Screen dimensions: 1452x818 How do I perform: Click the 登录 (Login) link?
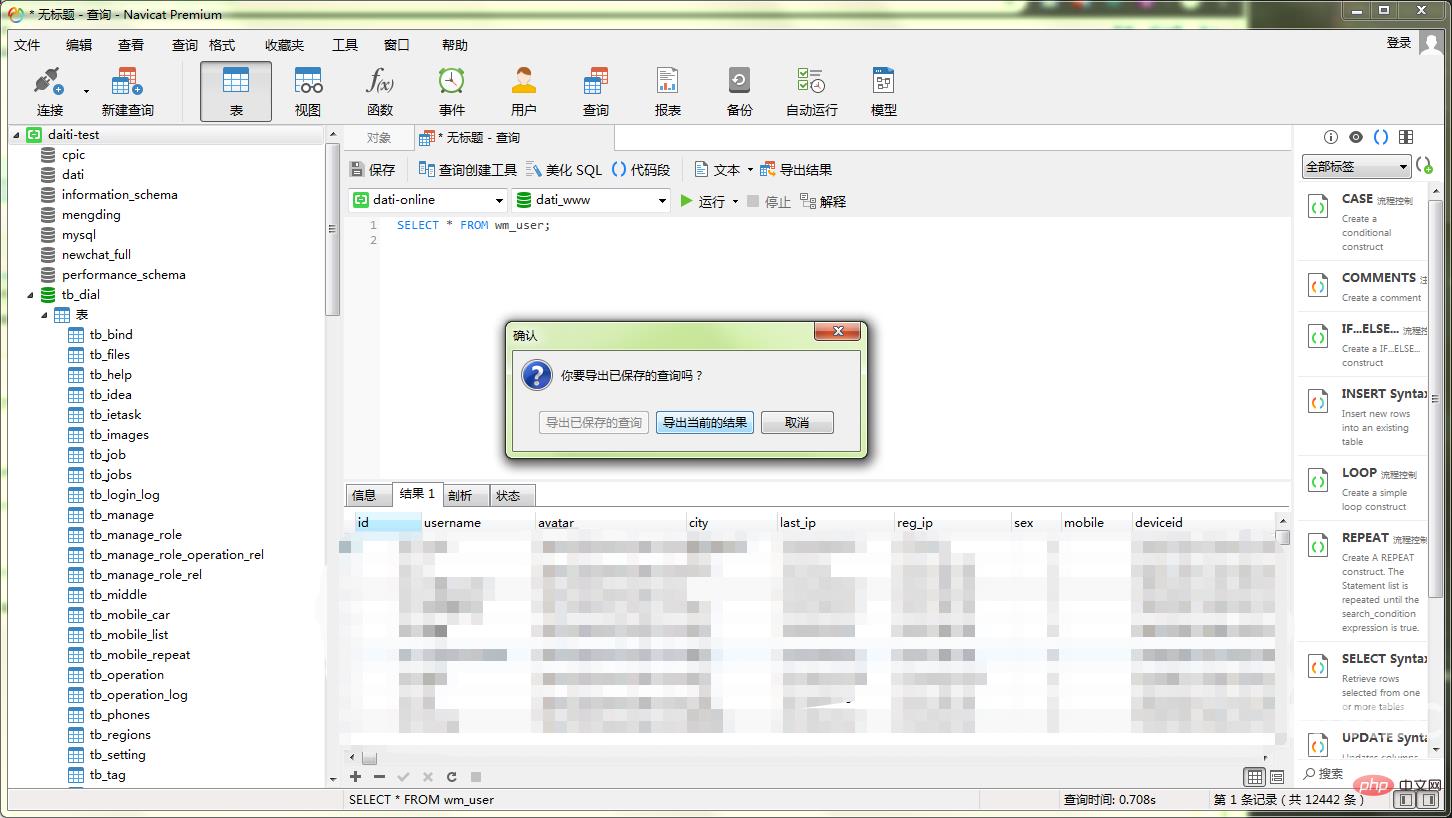(1399, 43)
